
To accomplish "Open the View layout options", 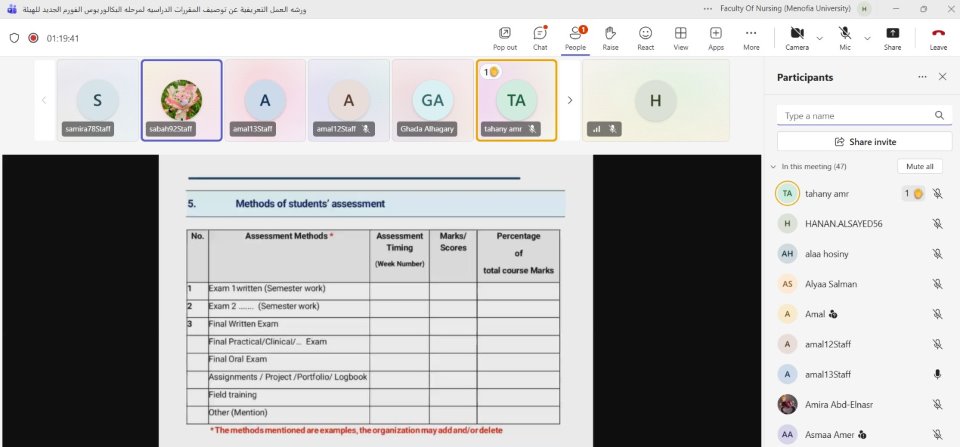I will pos(681,38).
